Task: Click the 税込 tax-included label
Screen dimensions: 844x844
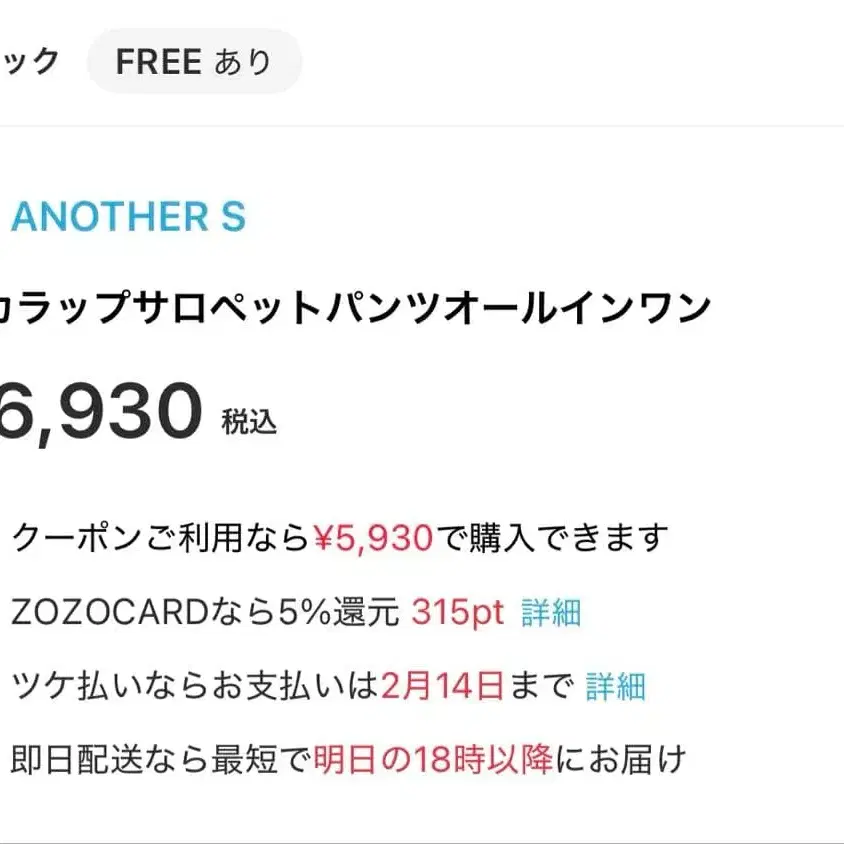Action: click(249, 423)
